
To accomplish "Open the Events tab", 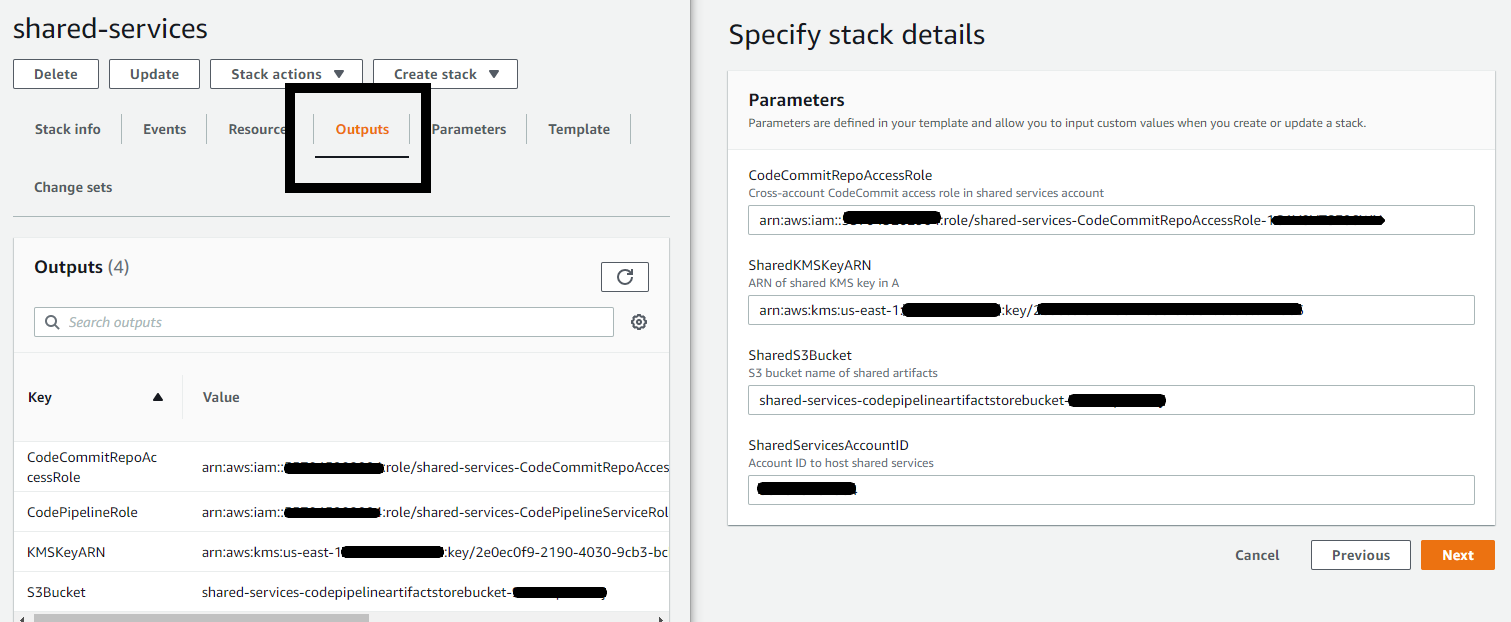I will pos(163,128).
